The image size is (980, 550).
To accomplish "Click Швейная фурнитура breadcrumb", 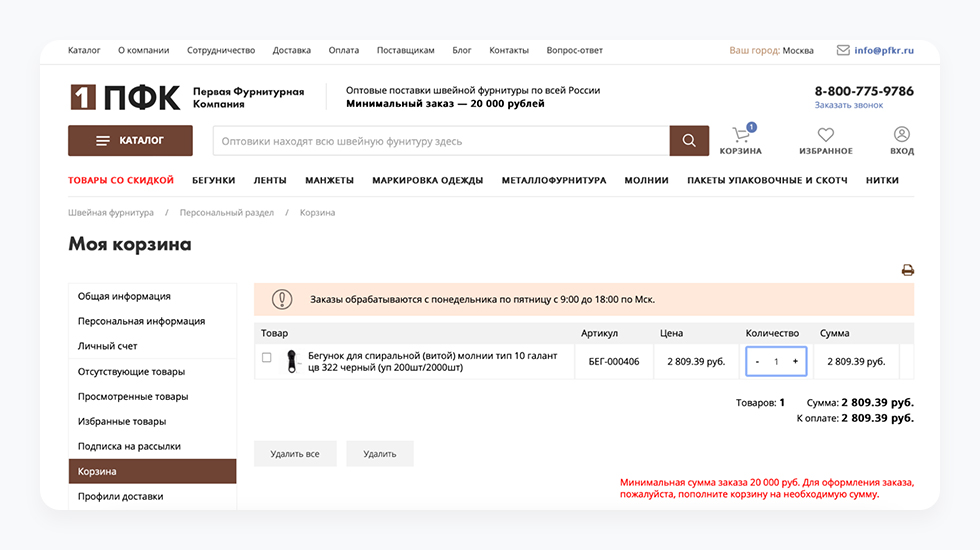I will coord(111,212).
